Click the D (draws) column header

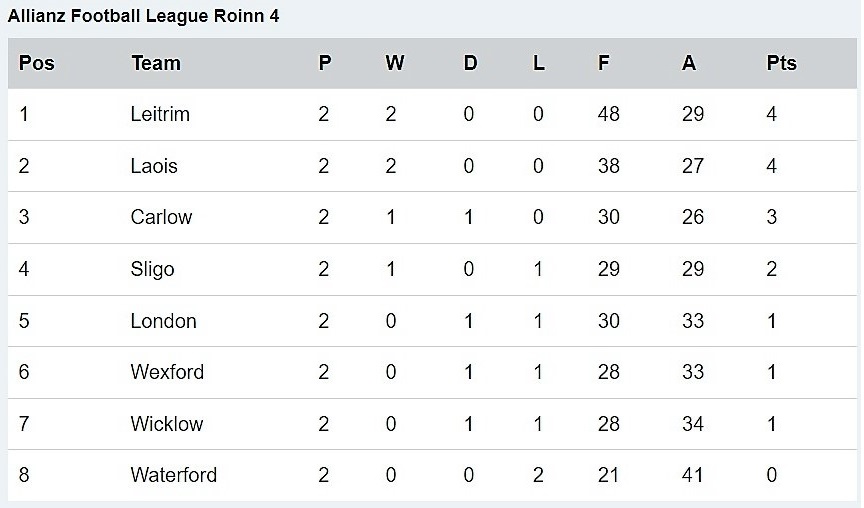click(x=470, y=63)
